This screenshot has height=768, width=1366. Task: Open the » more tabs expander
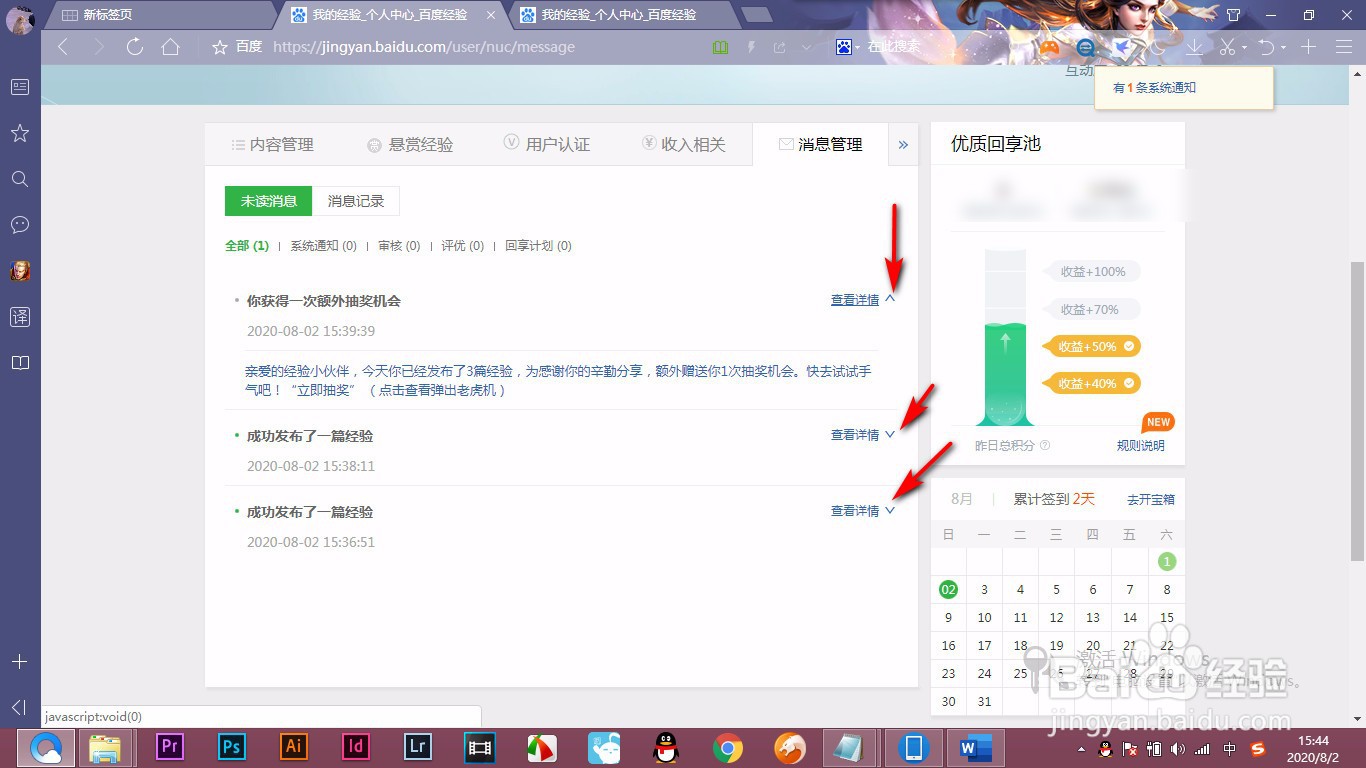click(x=903, y=144)
